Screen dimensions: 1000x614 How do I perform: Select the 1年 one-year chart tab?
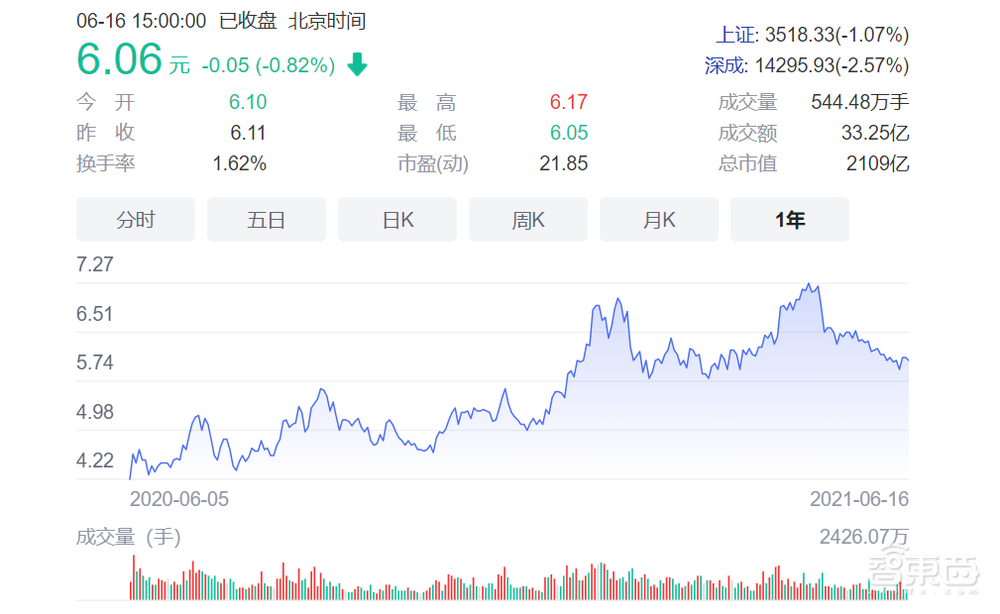coord(790,219)
